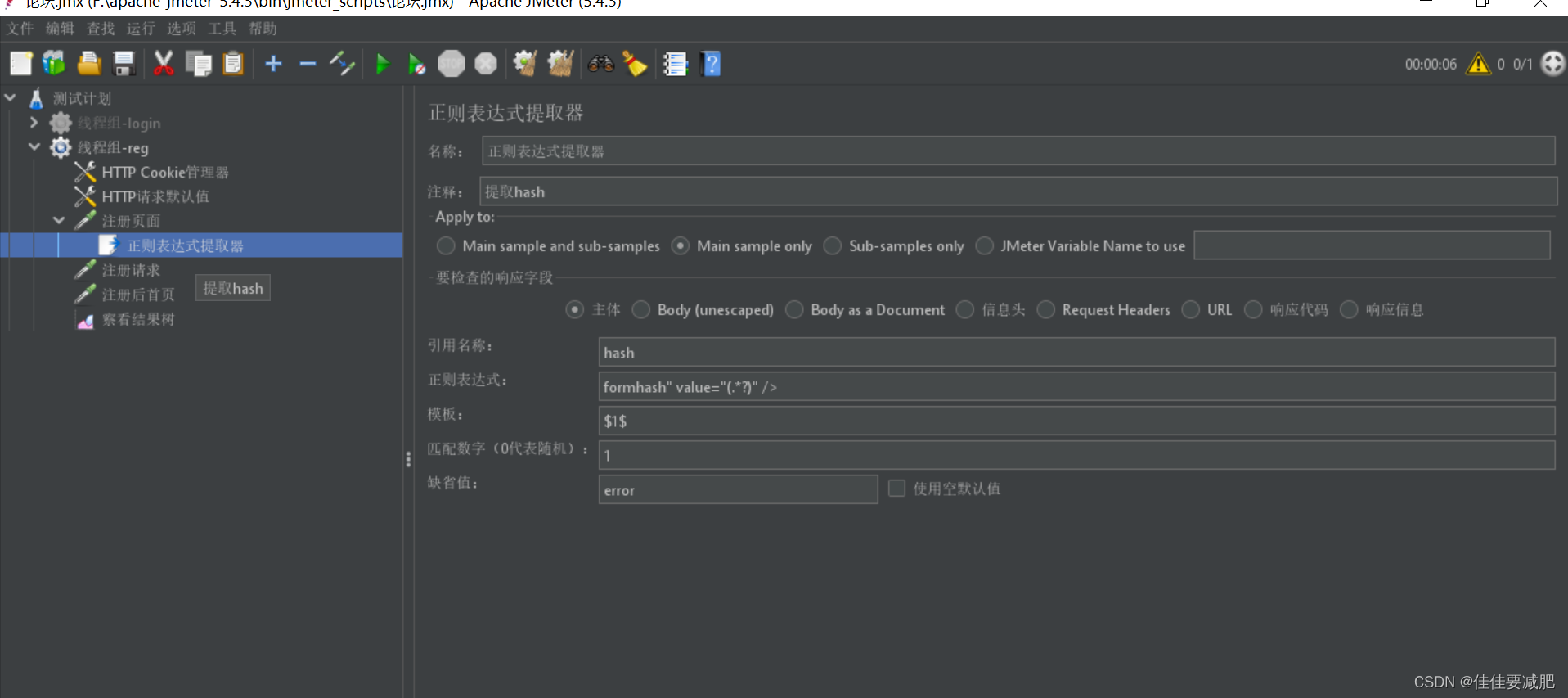This screenshot has height=698, width=1568.
Task: Start the test with green play icon
Action: (382, 64)
